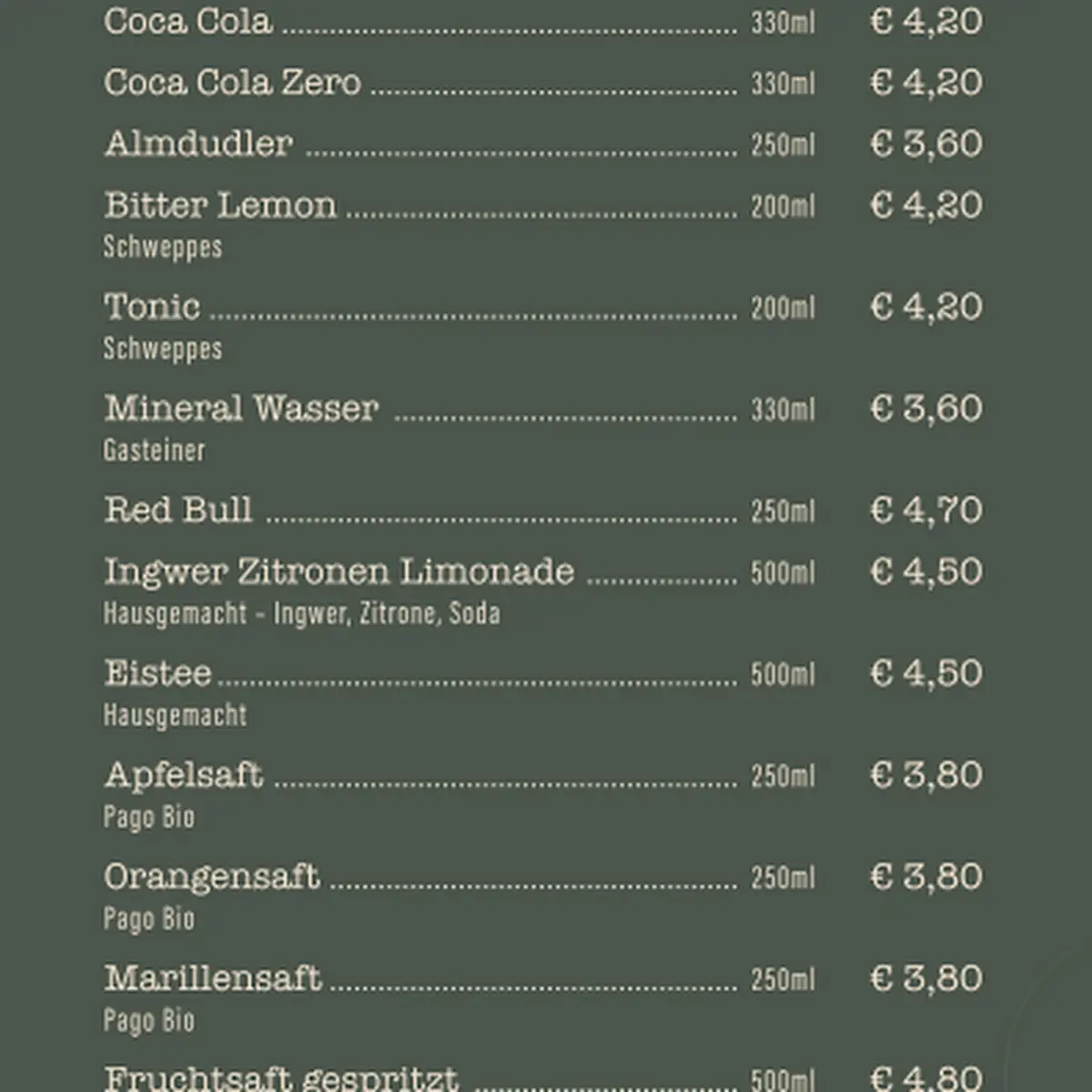The height and width of the screenshot is (1092, 1092).
Task: Select the Hausgemacht ingredients description line
Action: click(x=301, y=613)
